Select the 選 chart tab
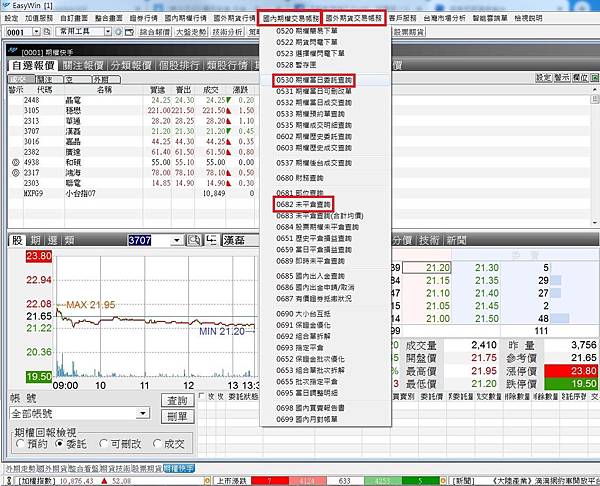Viewport: 600px width, 486px height. 52,240
